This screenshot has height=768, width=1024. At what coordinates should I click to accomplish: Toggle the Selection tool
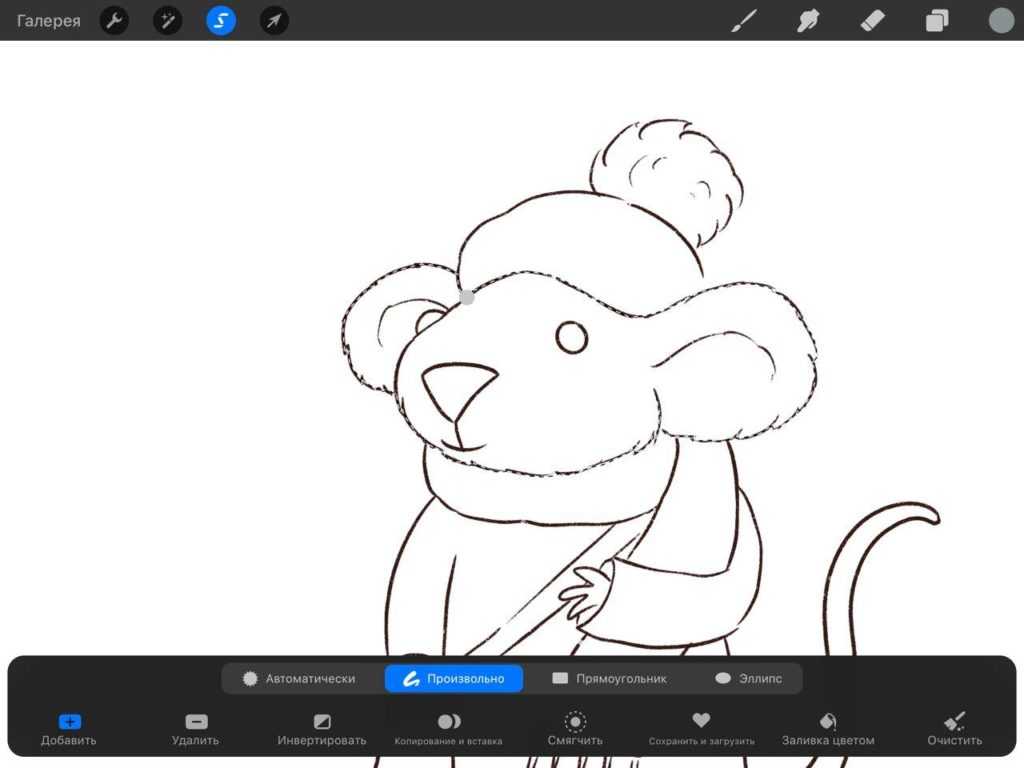(x=221, y=20)
